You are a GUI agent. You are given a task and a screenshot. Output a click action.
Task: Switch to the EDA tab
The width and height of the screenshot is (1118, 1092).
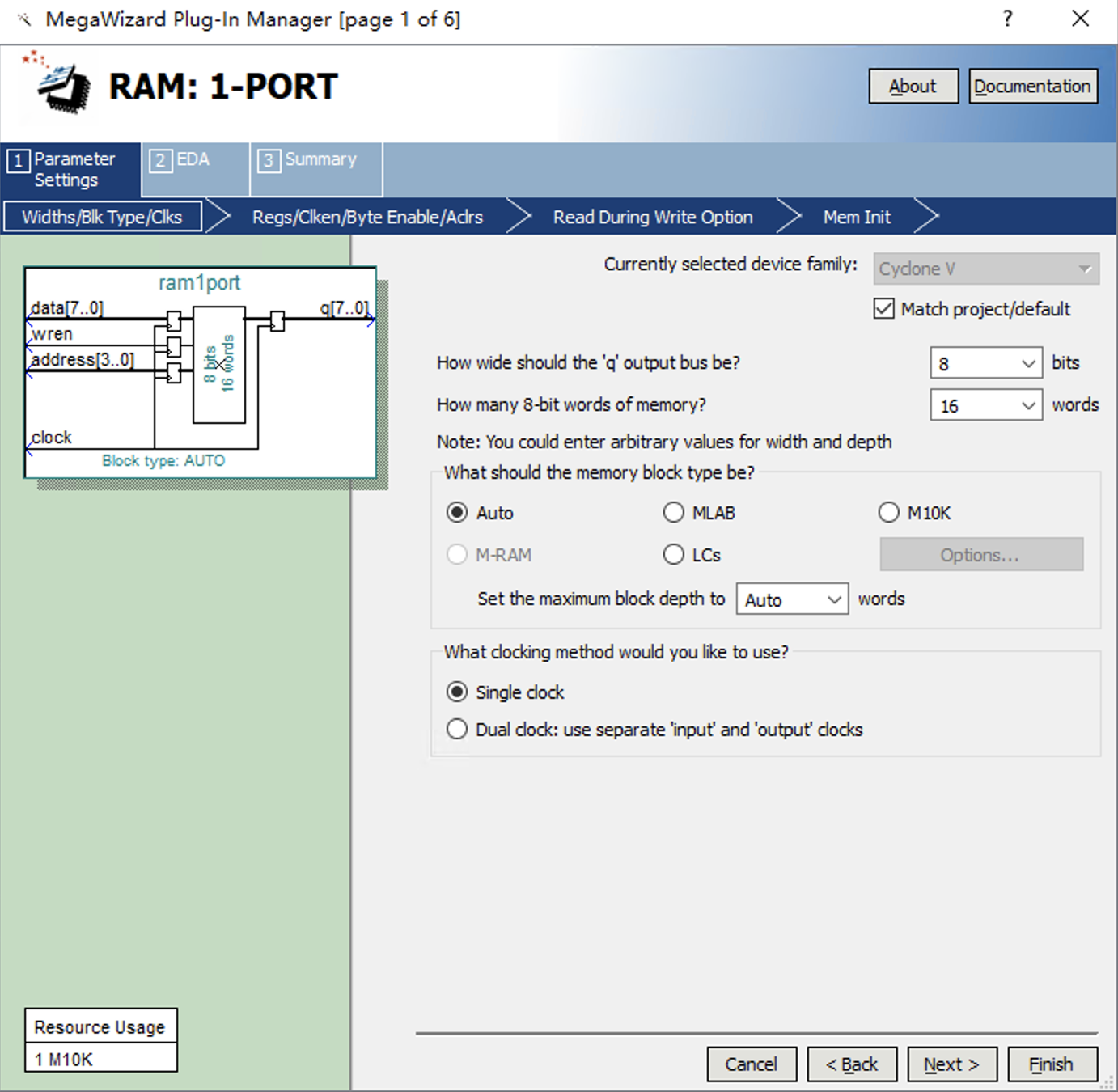pyautogui.click(x=195, y=168)
